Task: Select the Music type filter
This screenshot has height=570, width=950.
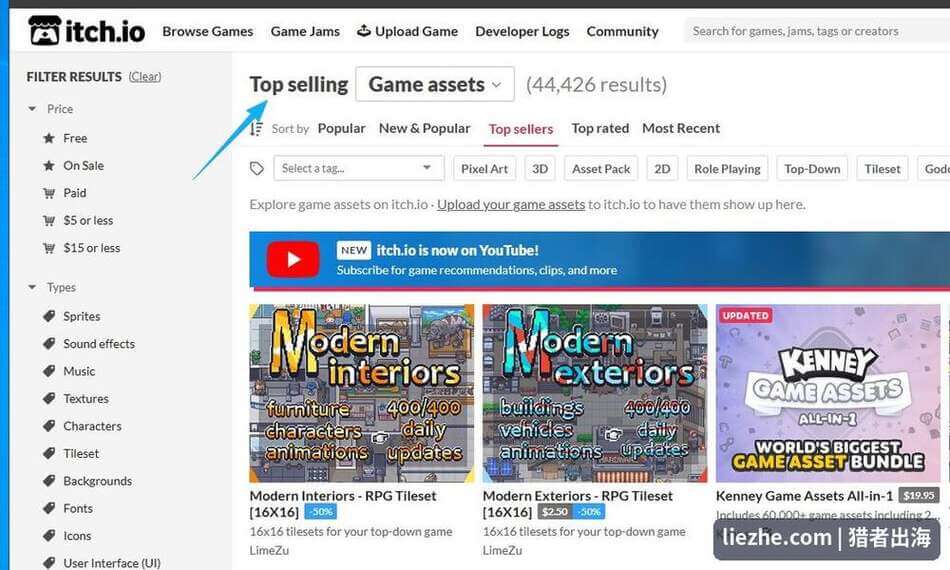Action: click(79, 371)
